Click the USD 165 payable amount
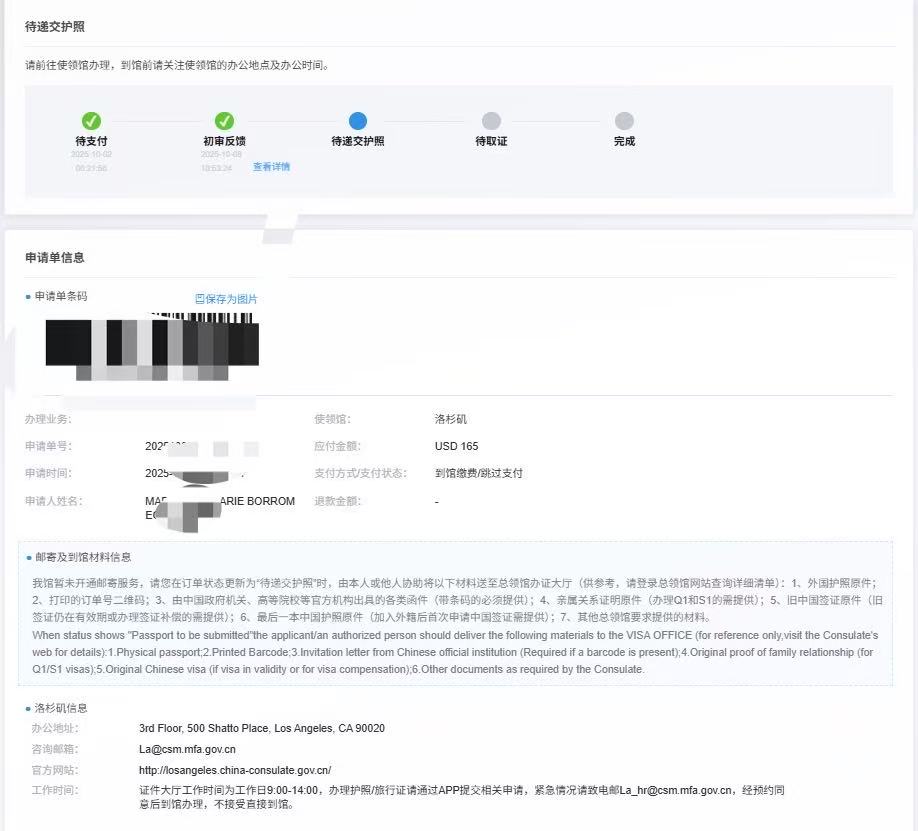 [456, 446]
